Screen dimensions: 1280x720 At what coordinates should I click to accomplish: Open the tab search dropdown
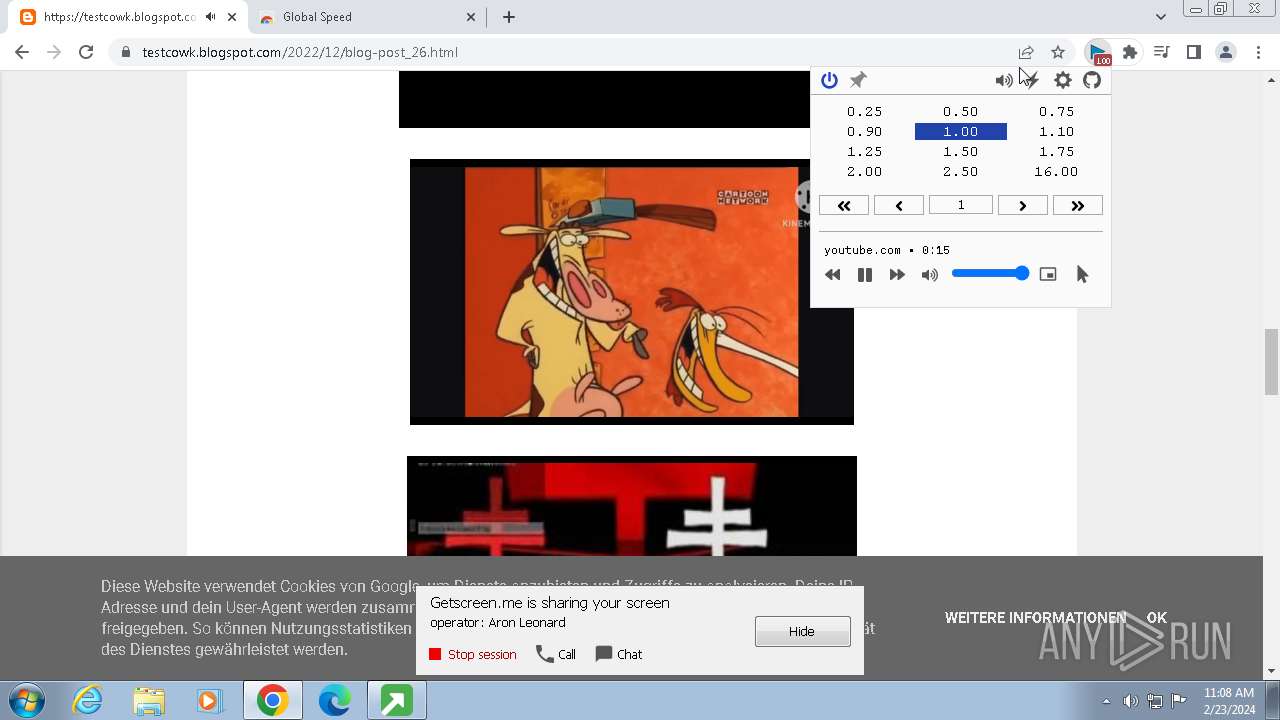coord(1160,17)
